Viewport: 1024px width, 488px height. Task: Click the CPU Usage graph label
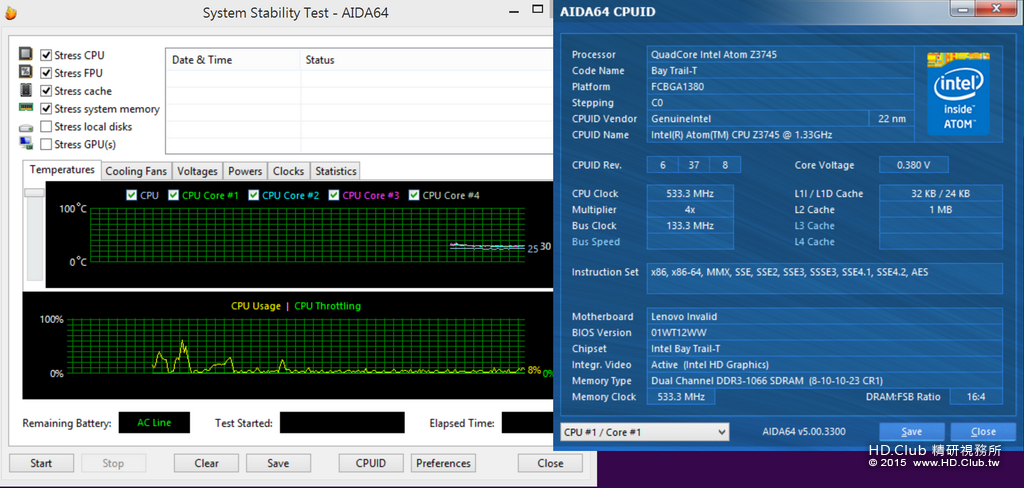(x=255, y=306)
